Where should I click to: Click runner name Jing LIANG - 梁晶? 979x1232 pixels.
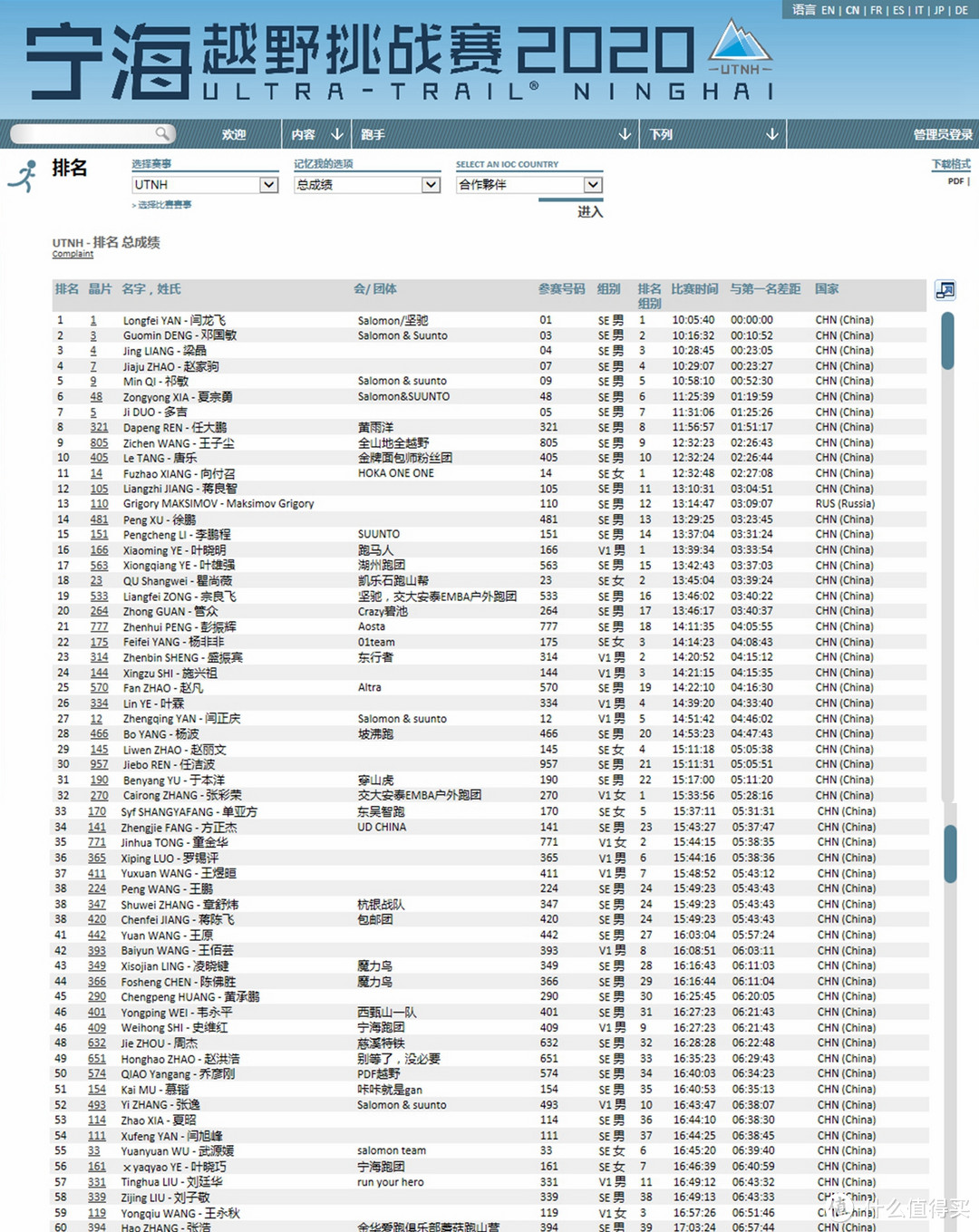[165, 352]
